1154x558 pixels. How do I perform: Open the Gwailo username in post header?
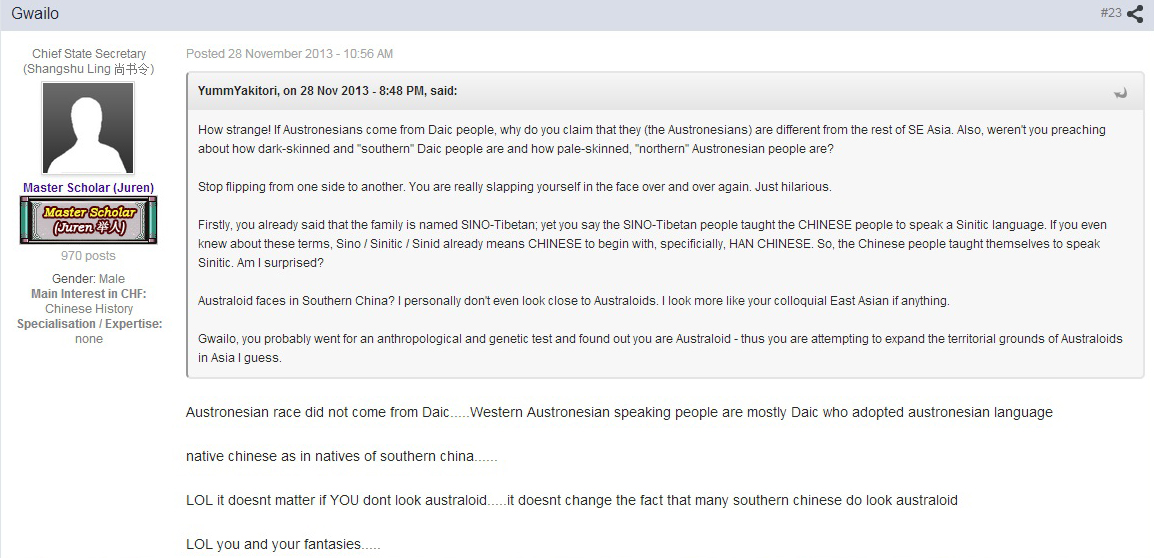click(35, 13)
